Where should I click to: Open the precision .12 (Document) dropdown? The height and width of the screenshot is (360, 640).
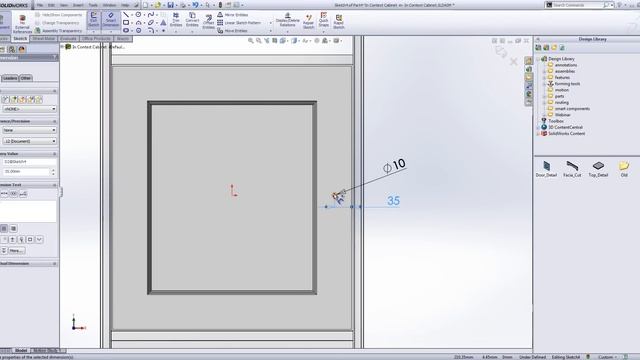click(29, 141)
